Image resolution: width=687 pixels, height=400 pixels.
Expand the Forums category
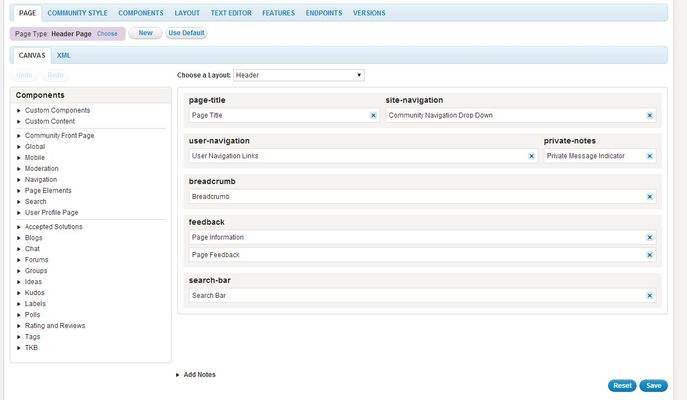coord(19,260)
